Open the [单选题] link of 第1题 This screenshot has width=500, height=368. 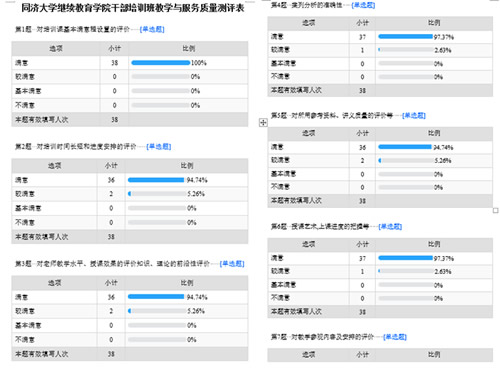[152, 29]
